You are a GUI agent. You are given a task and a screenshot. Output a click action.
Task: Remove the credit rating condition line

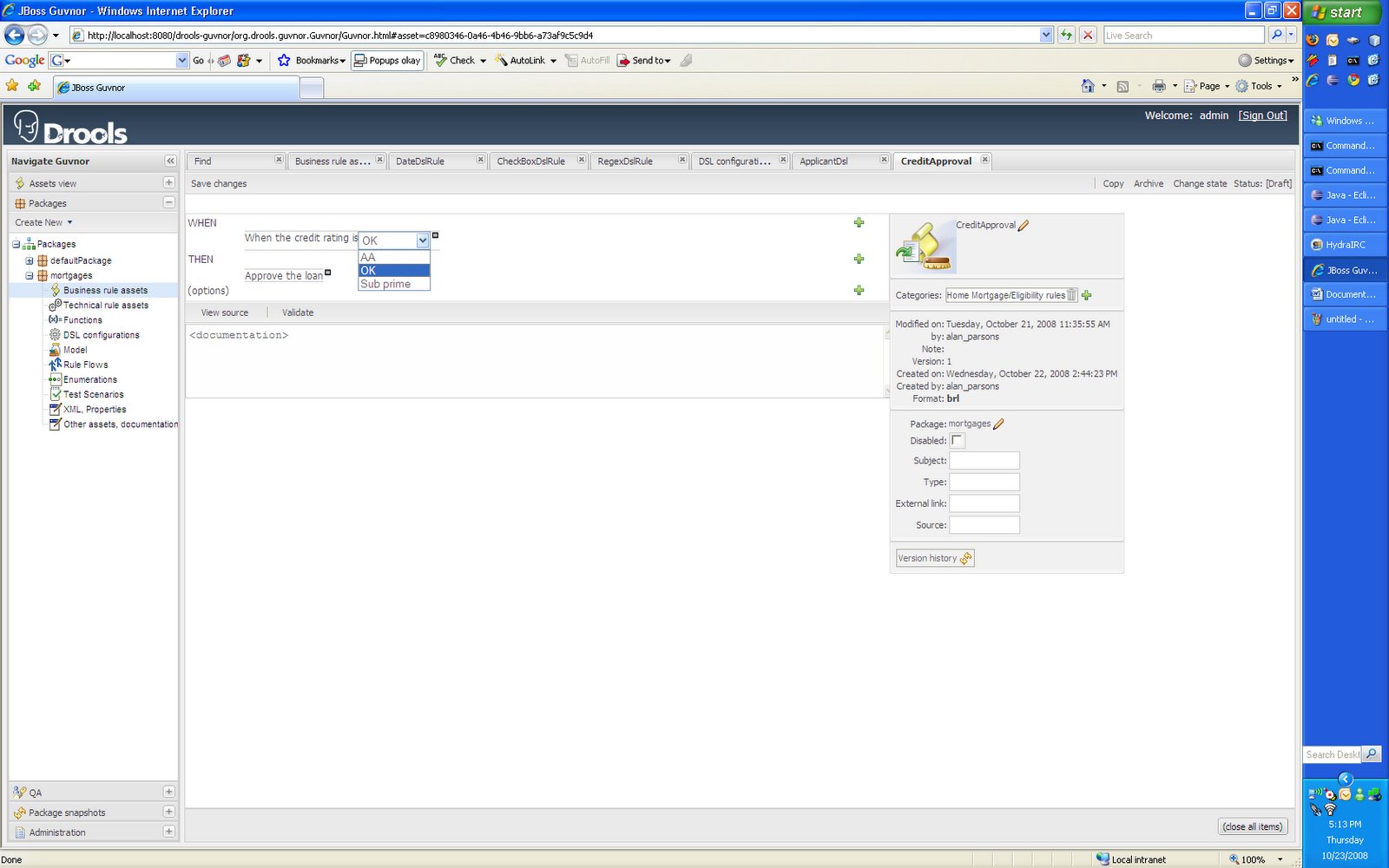(x=435, y=235)
